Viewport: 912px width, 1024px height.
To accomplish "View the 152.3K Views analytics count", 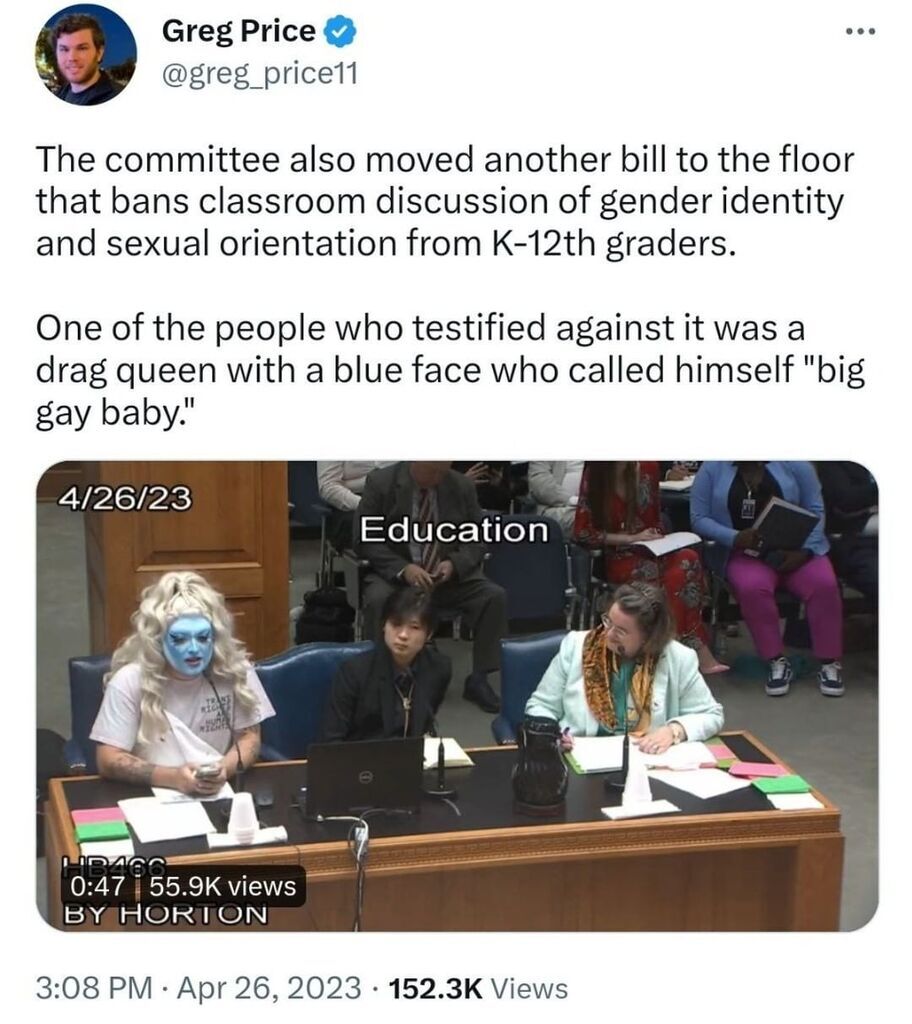I will tap(478, 987).
